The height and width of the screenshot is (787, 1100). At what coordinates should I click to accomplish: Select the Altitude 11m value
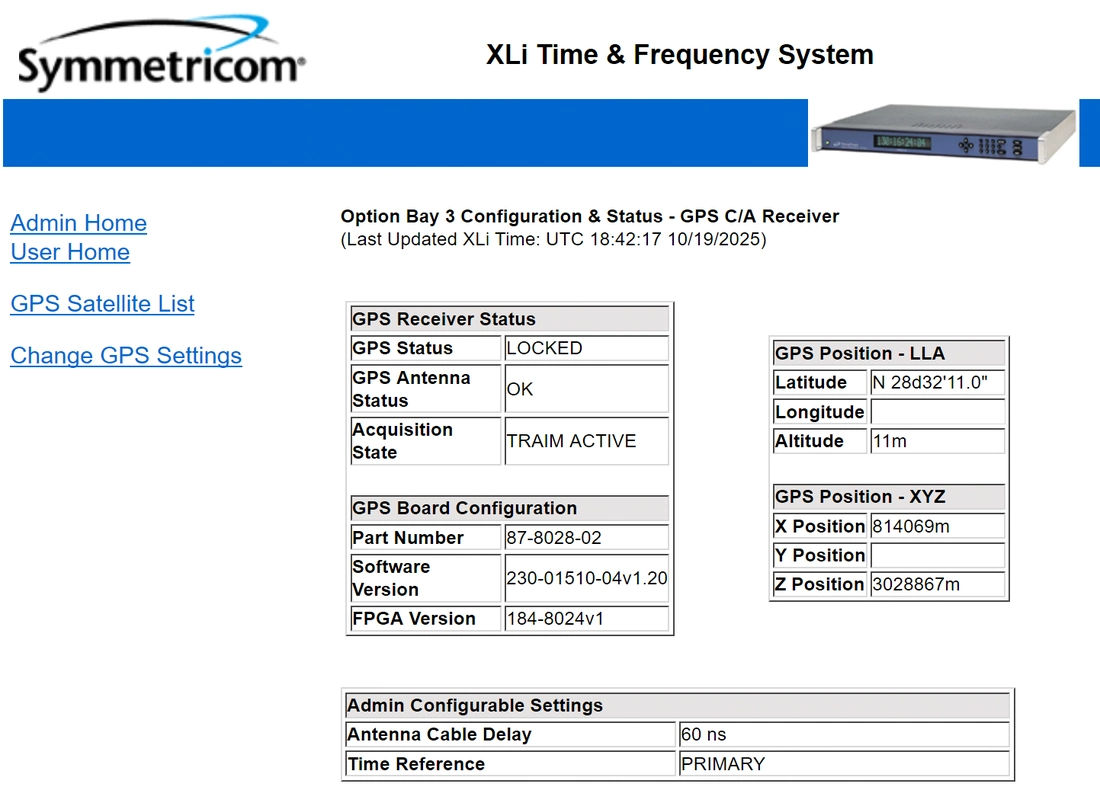click(x=937, y=441)
